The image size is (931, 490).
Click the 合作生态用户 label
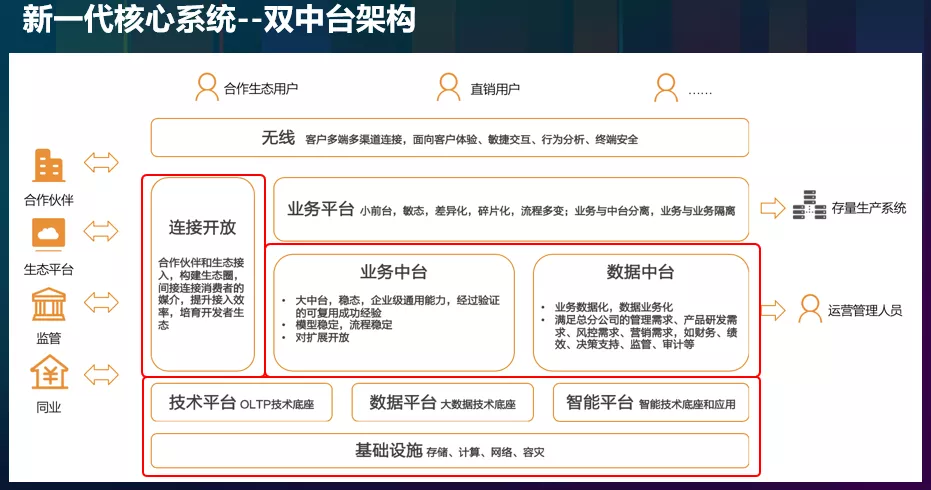pos(261,89)
